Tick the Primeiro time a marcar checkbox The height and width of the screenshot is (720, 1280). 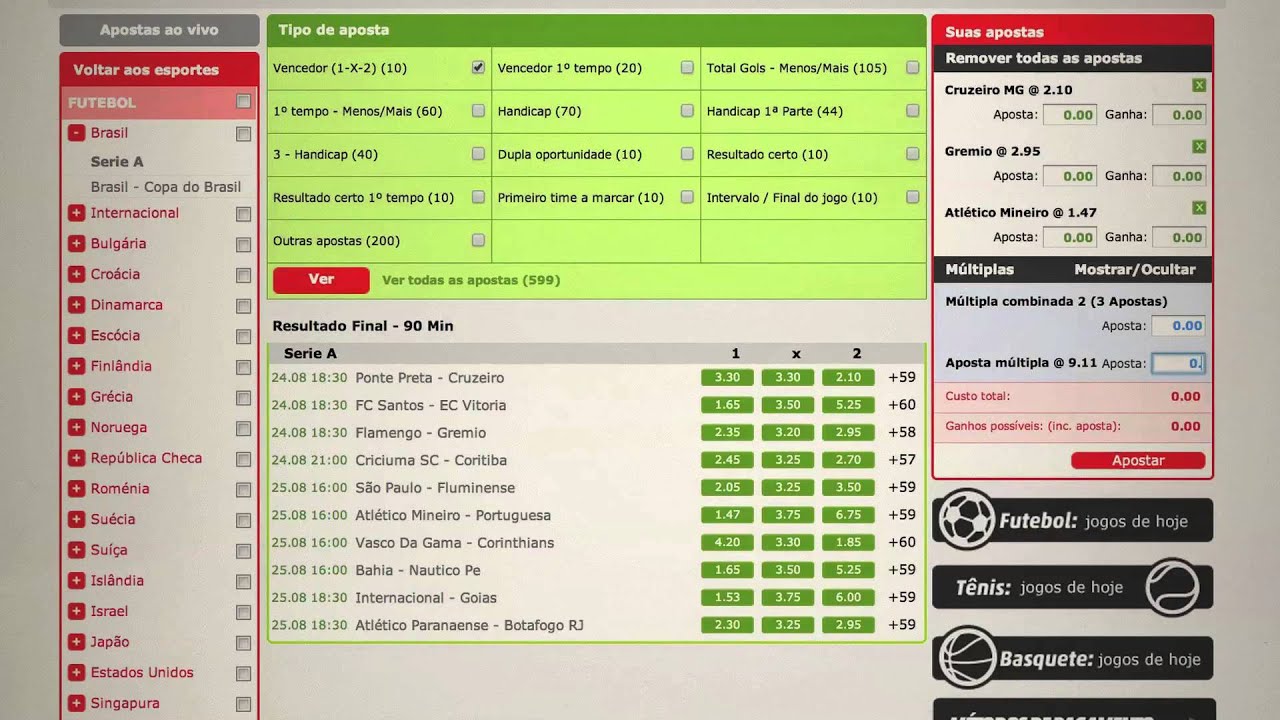[x=687, y=197]
